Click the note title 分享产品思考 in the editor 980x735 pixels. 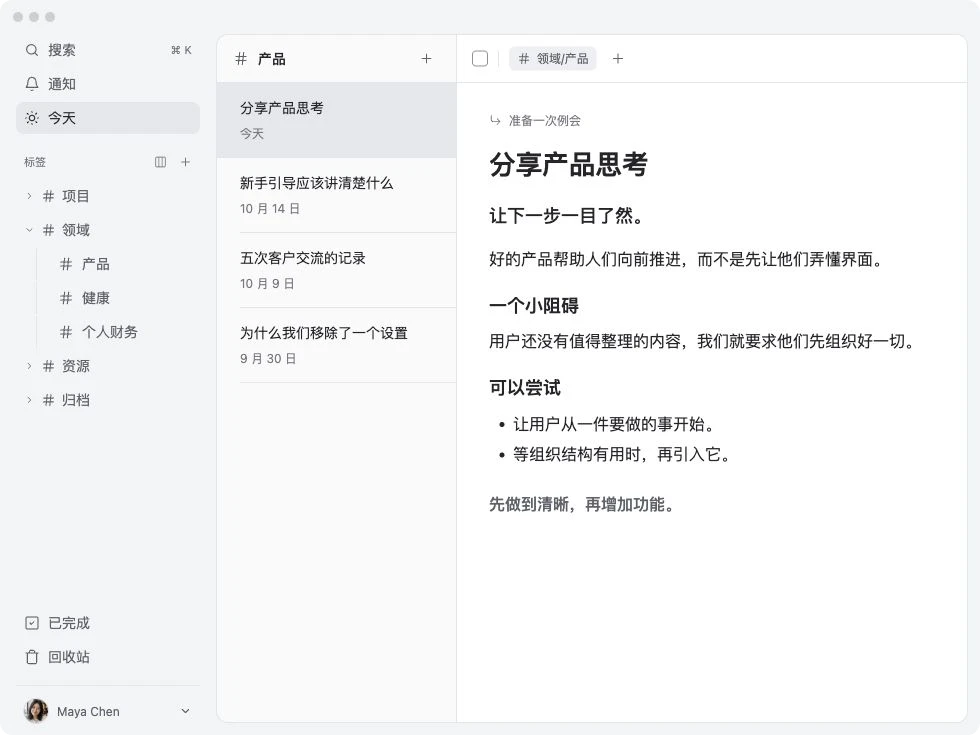(568, 164)
